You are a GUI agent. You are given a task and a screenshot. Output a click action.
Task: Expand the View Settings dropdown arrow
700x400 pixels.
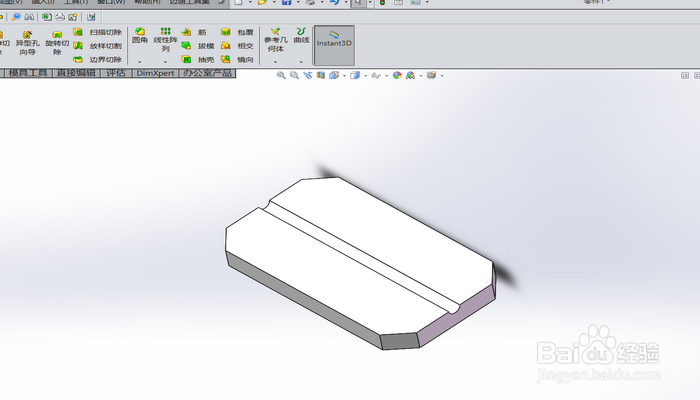(x=442, y=76)
